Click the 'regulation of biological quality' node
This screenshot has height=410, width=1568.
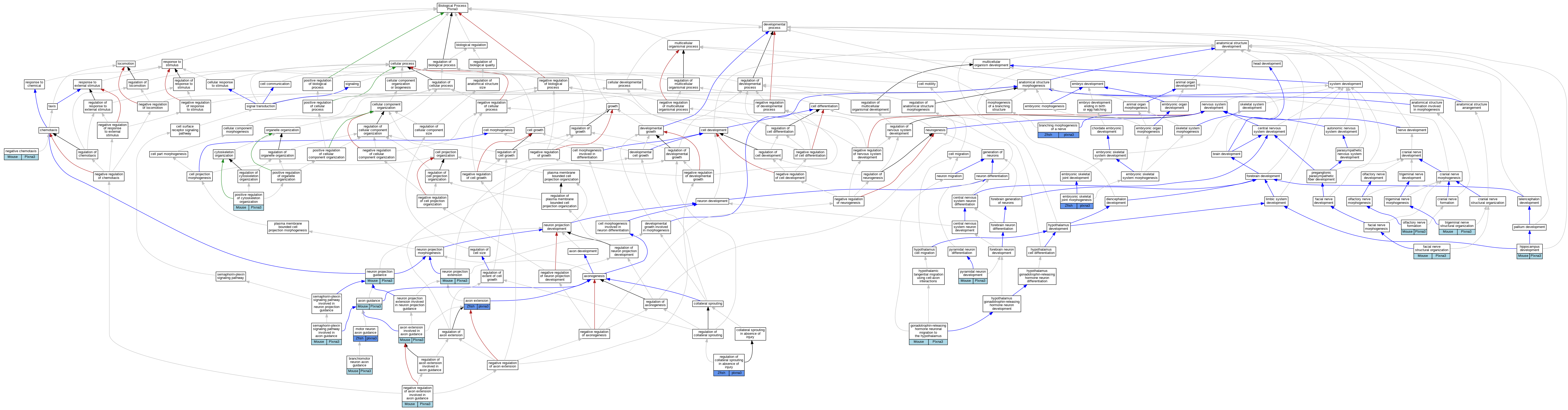483,63
